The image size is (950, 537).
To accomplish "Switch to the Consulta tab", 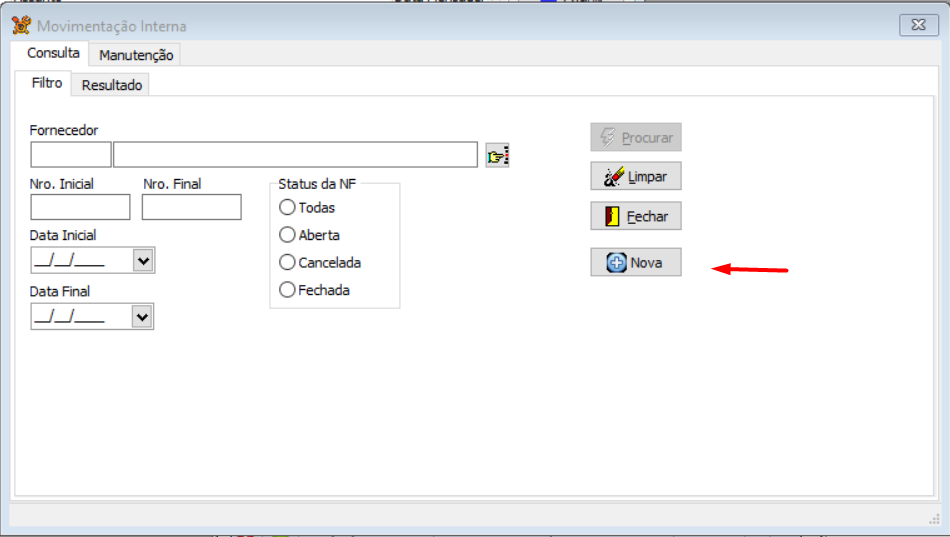I will click(53, 53).
